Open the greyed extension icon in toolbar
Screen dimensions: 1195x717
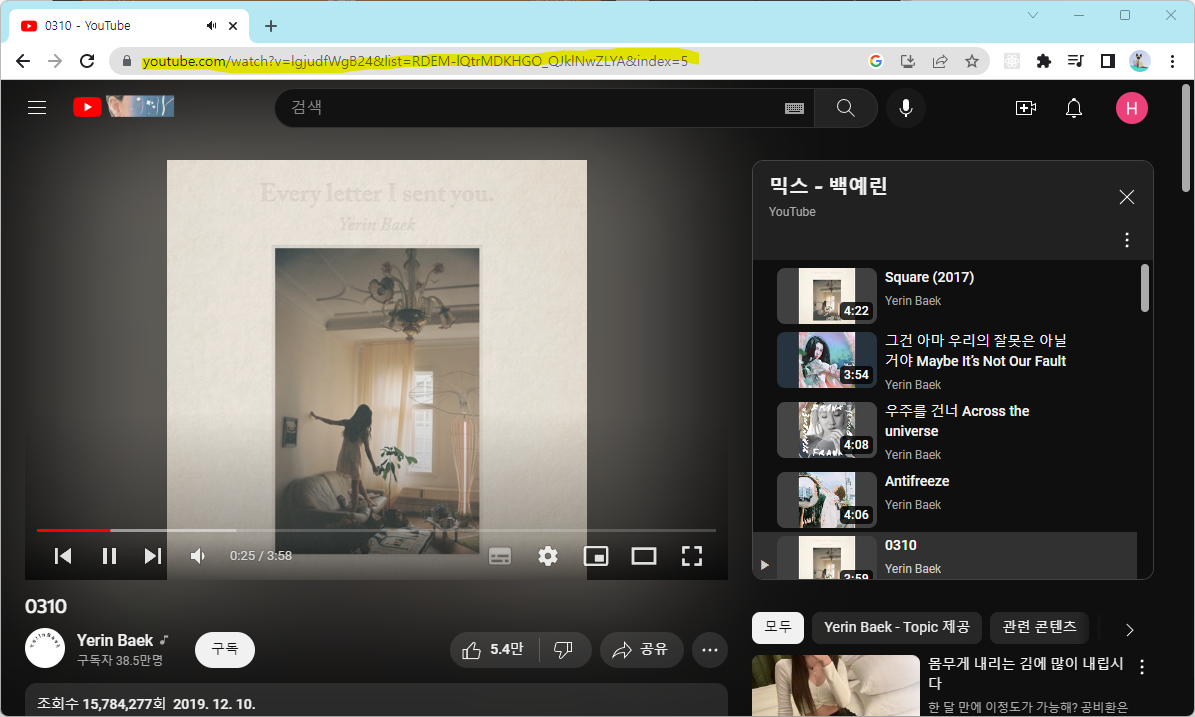click(x=1012, y=61)
